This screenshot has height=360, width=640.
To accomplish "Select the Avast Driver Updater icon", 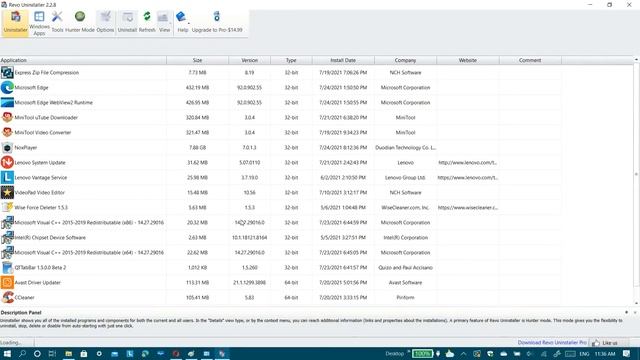I will coord(7,282).
